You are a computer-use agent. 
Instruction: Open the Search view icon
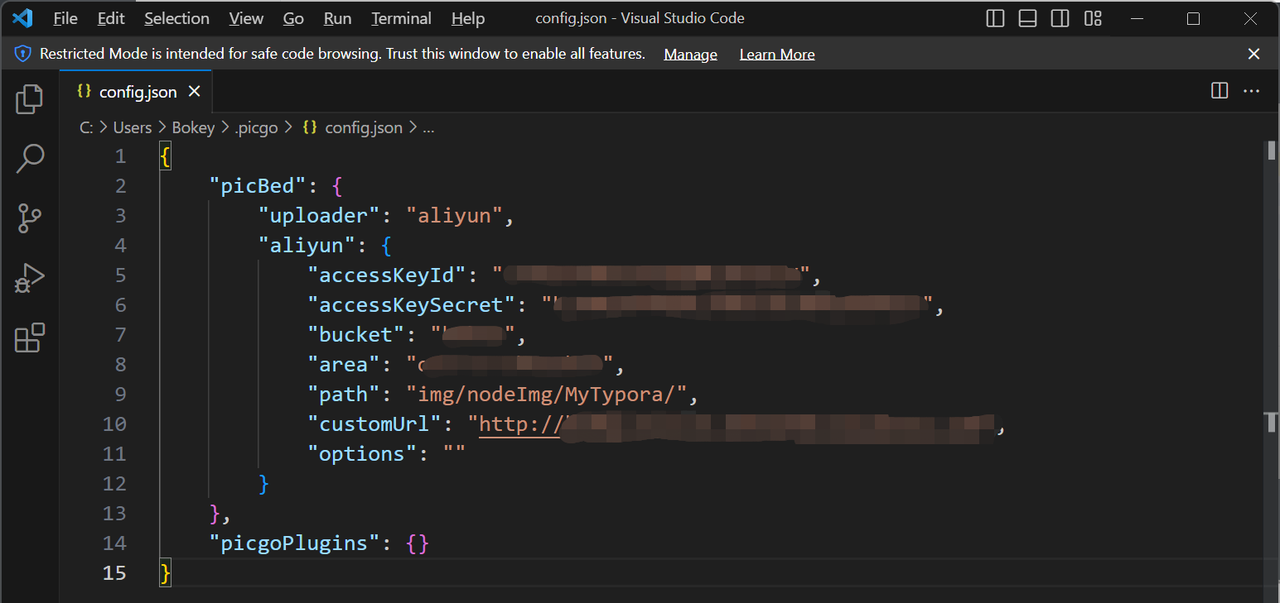click(x=30, y=158)
